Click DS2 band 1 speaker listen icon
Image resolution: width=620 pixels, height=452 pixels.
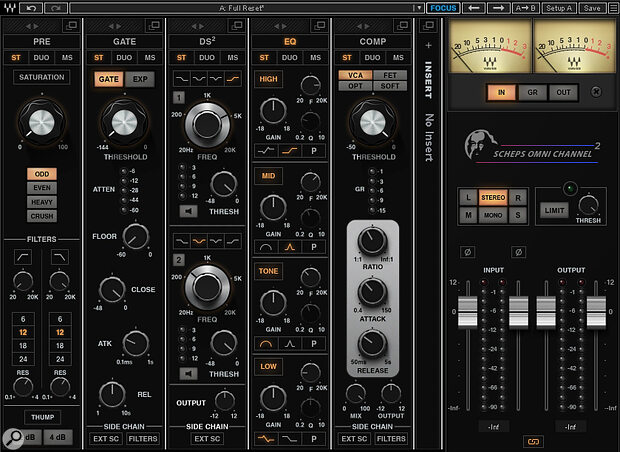tap(185, 211)
